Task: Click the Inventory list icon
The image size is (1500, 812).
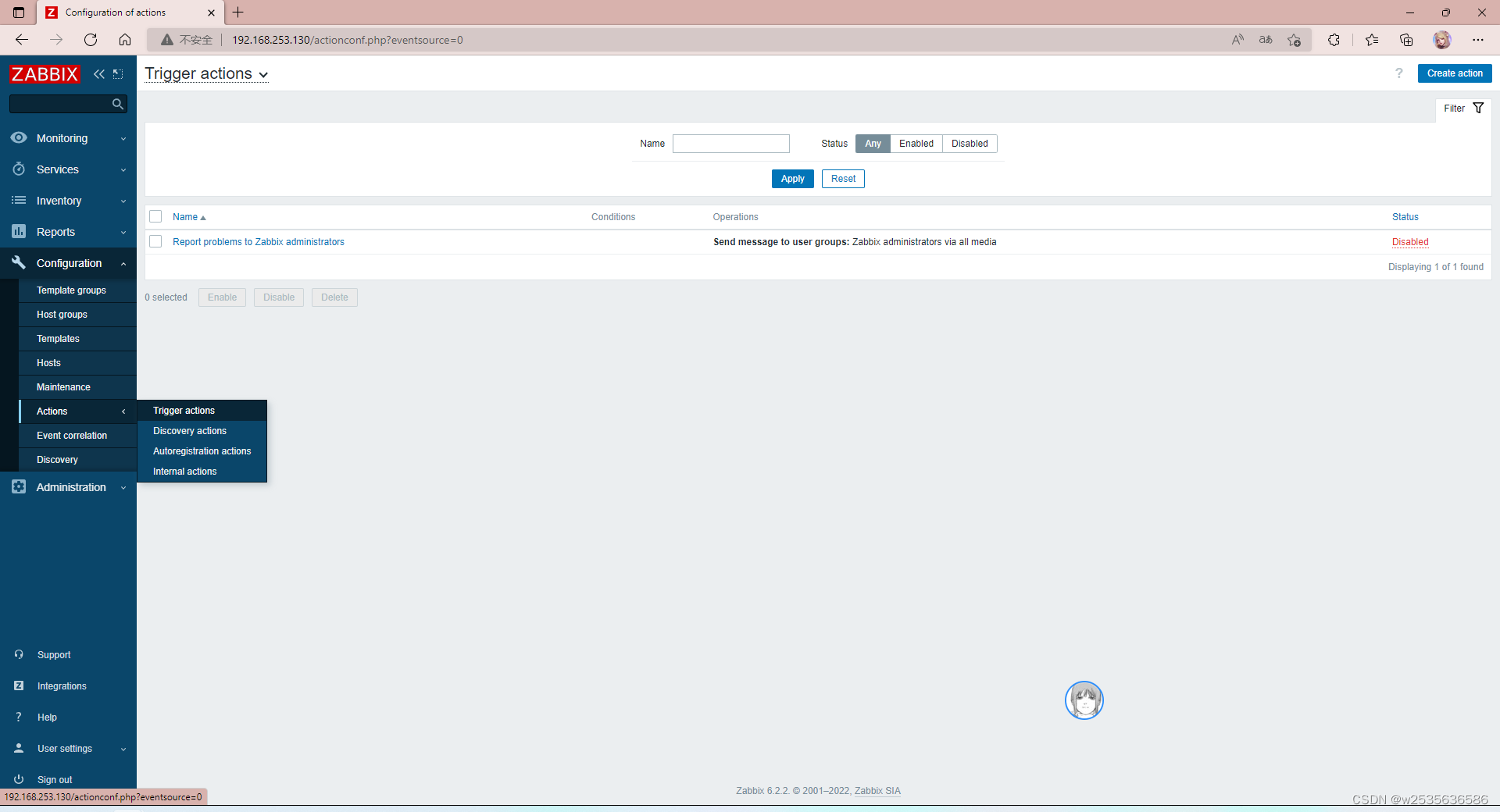Action: click(x=19, y=200)
